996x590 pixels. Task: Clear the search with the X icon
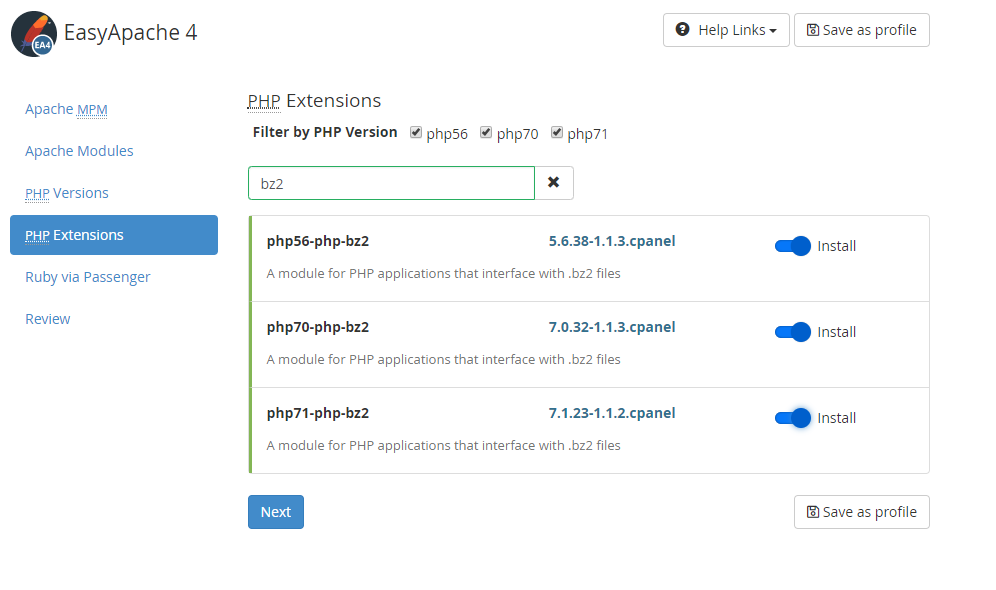click(554, 183)
